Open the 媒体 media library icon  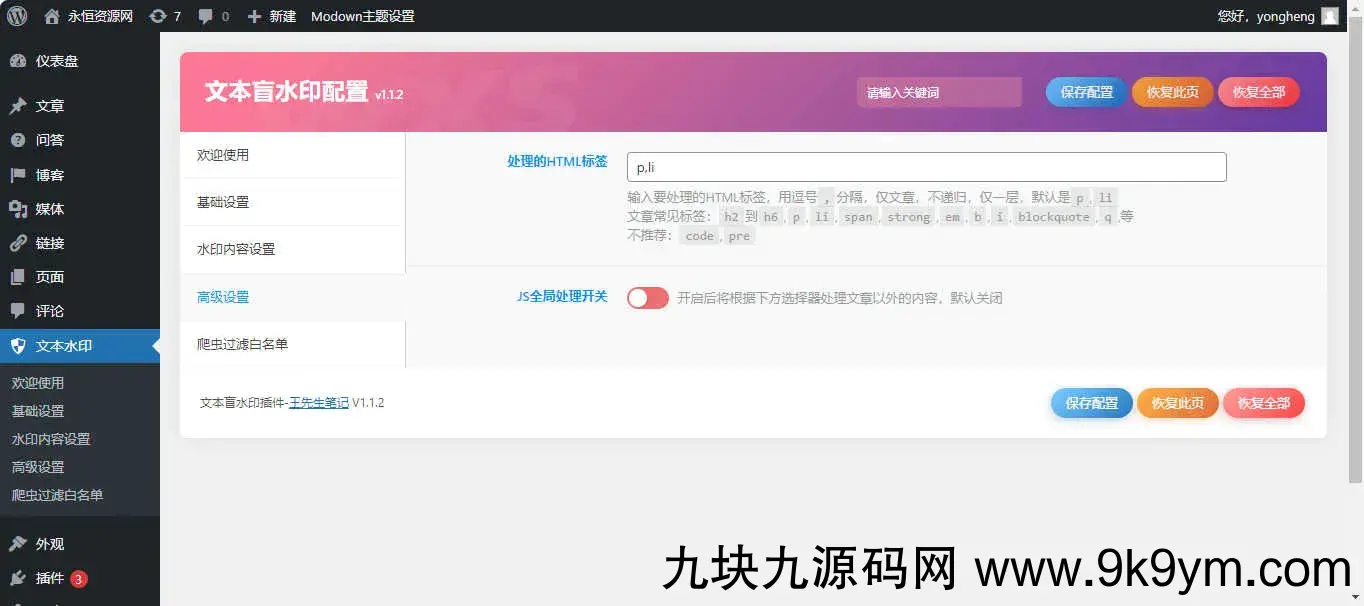coord(18,209)
